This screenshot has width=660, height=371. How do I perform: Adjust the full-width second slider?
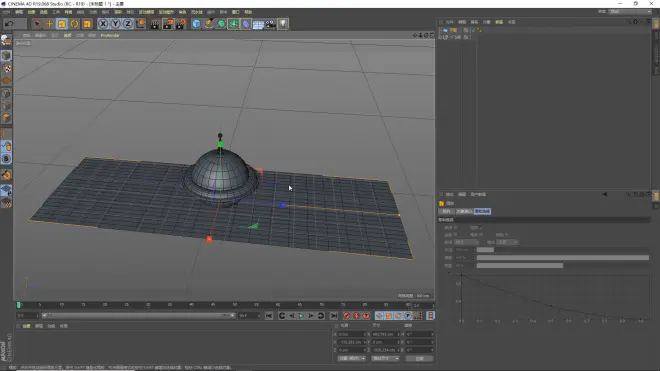coord(563,257)
